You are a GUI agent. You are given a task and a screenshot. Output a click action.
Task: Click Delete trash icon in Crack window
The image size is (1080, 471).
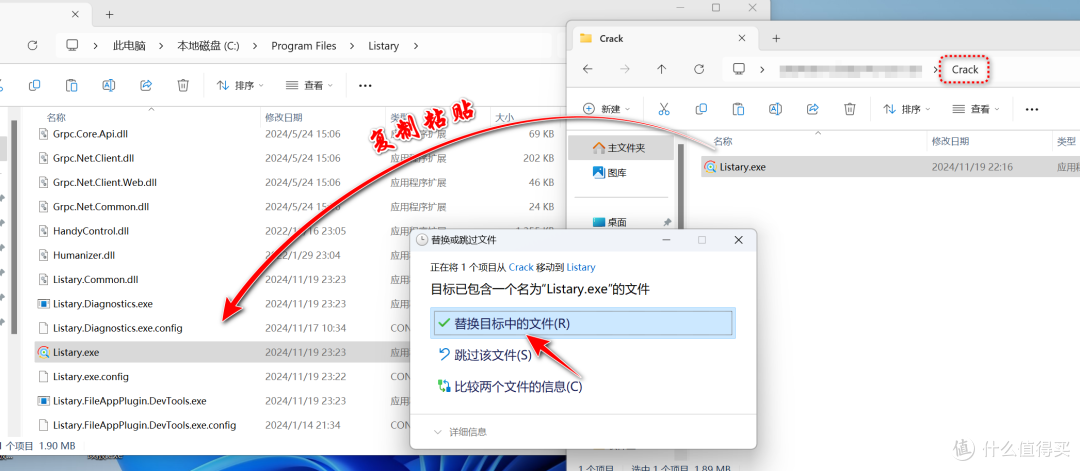(850, 109)
